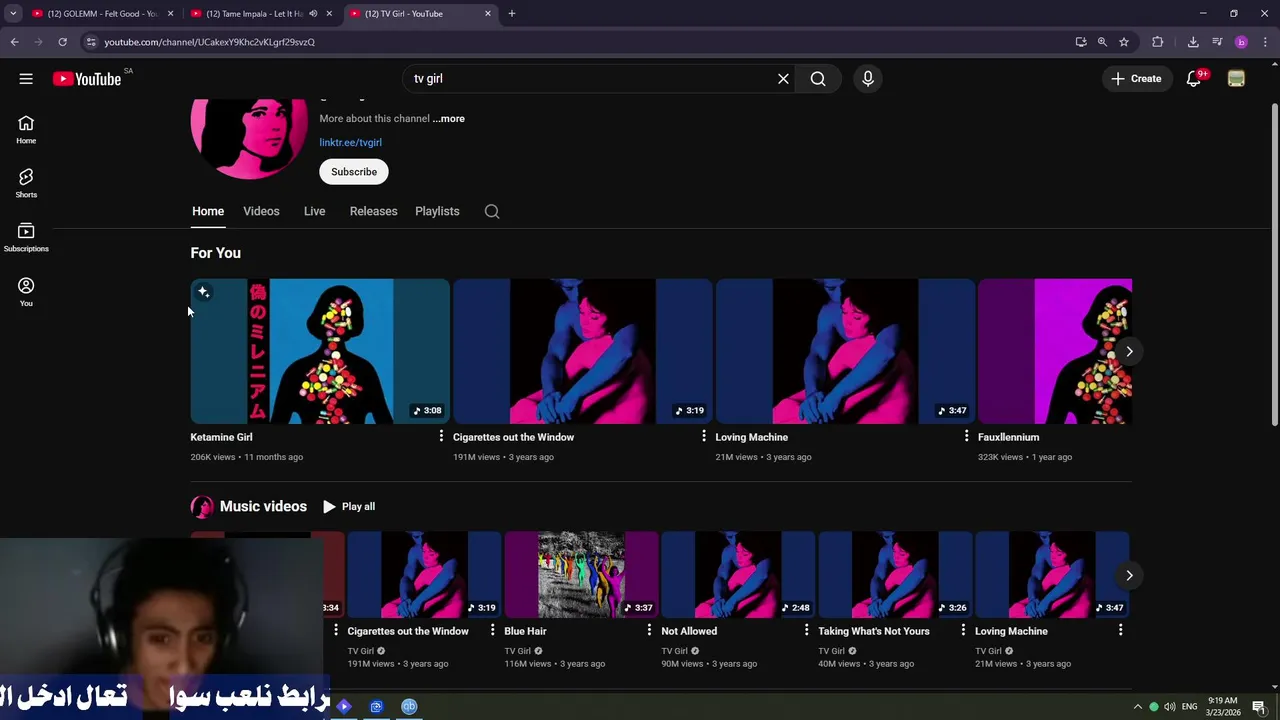Open a new browser tab
Image resolution: width=1280 pixels, height=720 pixels.
[512, 14]
